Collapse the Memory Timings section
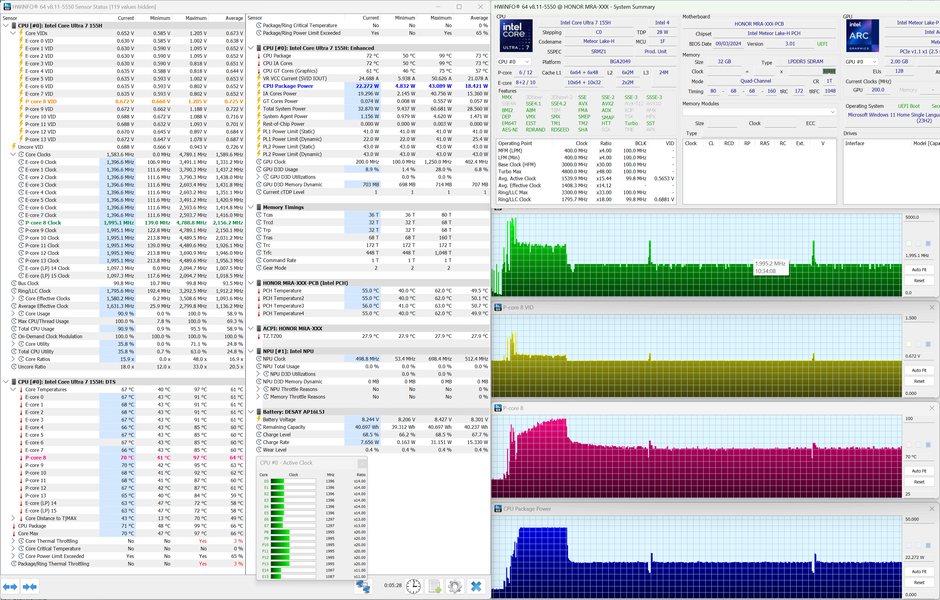This screenshot has height=600, width=940. tap(252, 207)
